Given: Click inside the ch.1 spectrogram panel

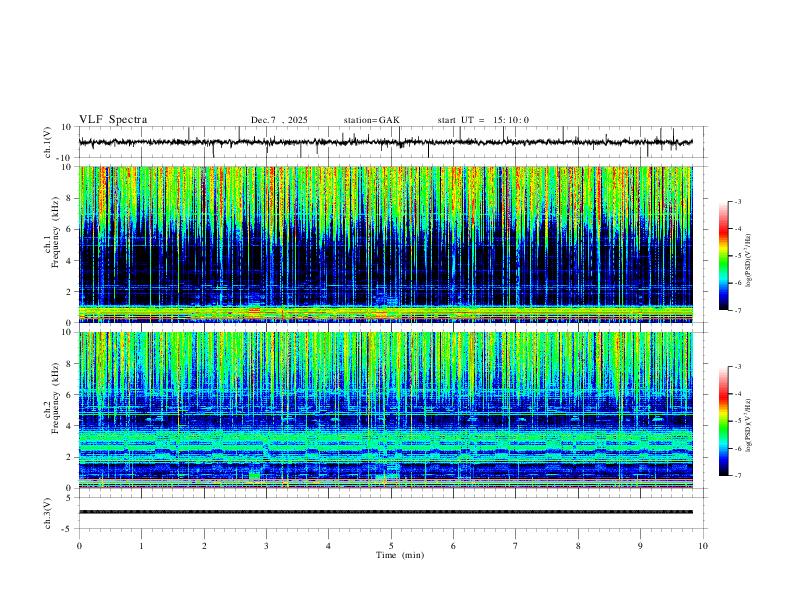Looking at the screenshot, I should coord(385,244).
